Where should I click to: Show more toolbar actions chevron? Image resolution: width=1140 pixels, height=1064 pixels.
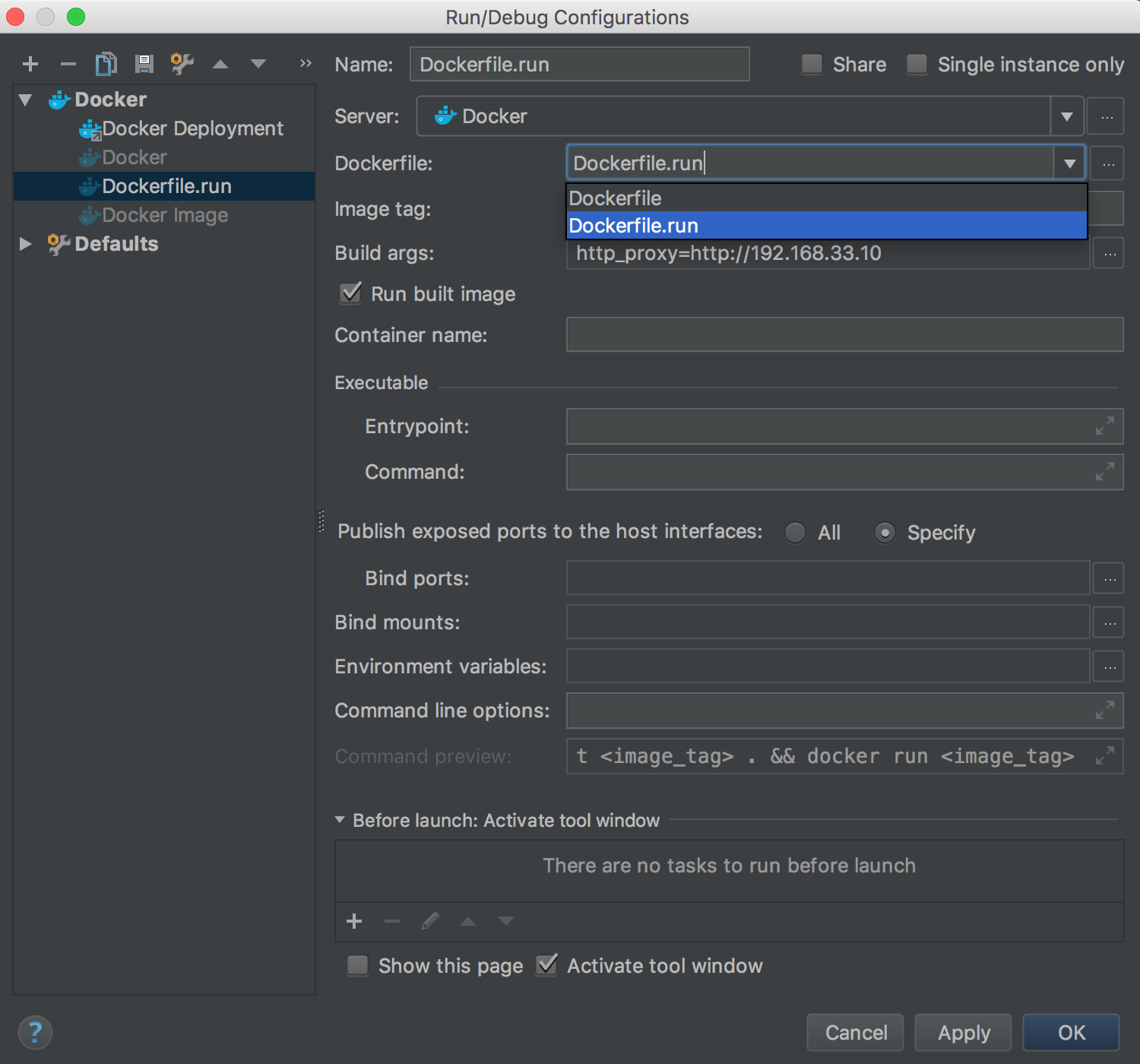tap(306, 64)
